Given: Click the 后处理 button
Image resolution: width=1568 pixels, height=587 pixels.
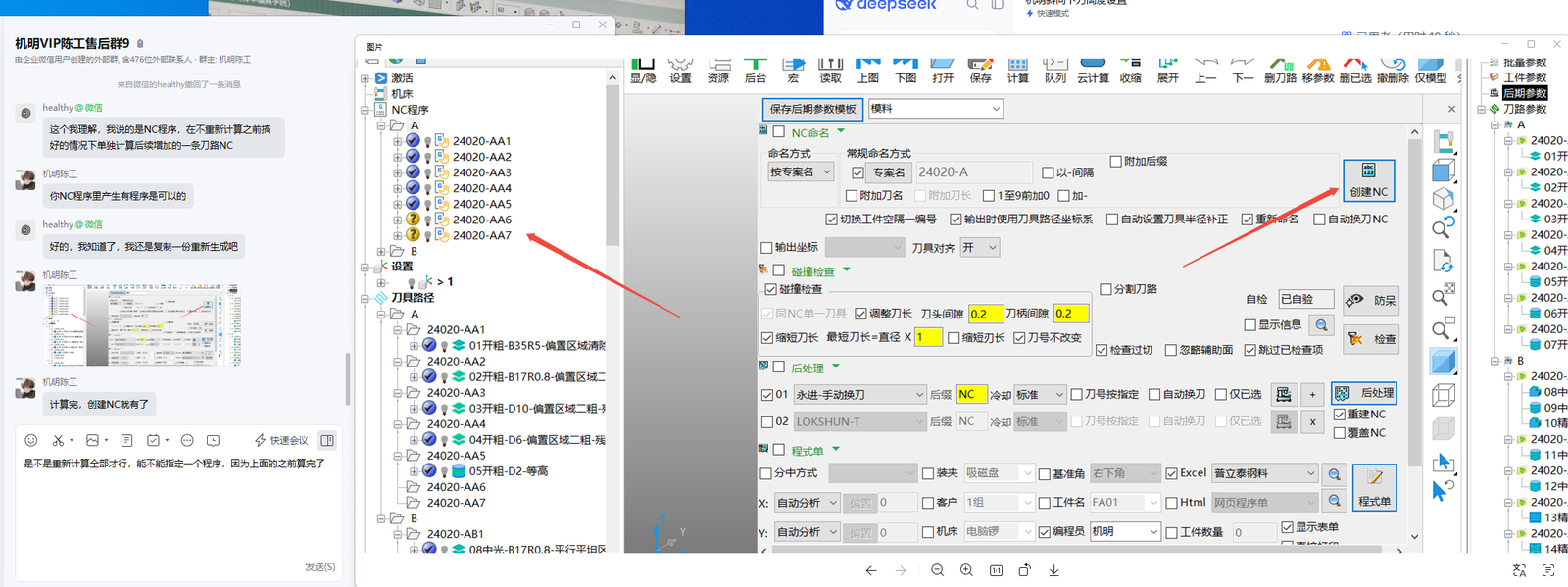Looking at the screenshot, I should click(1363, 393).
